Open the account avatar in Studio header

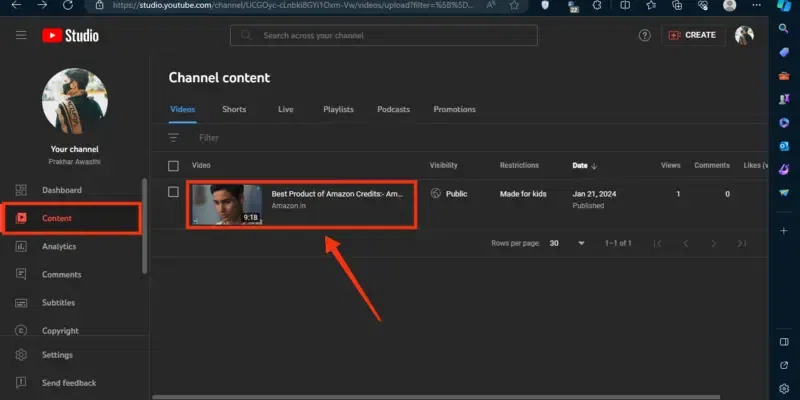[744, 35]
